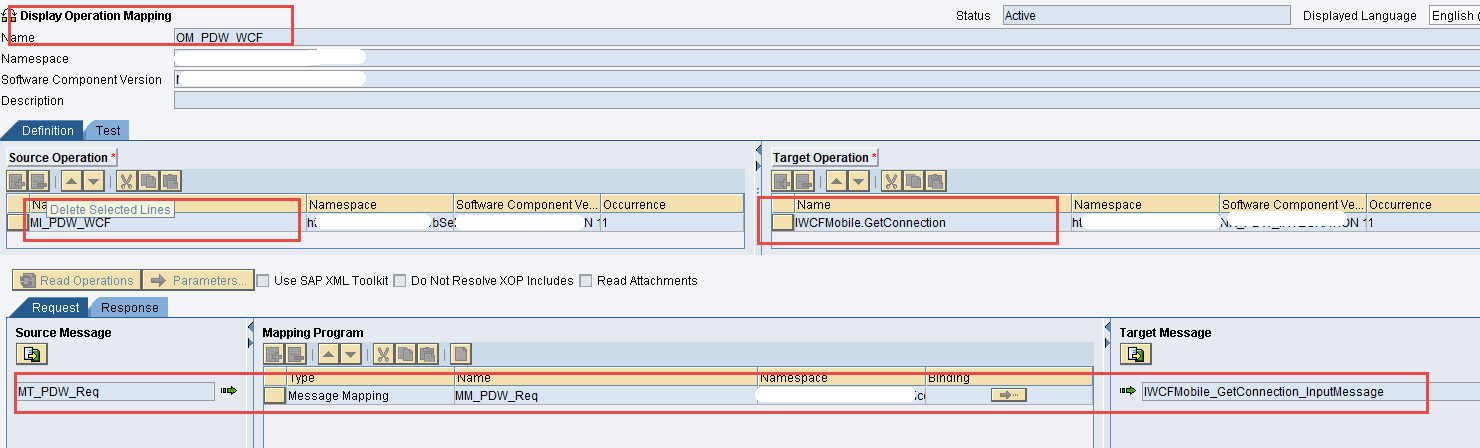
Task: Switch to the Test tab
Action: click(x=108, y=131)
